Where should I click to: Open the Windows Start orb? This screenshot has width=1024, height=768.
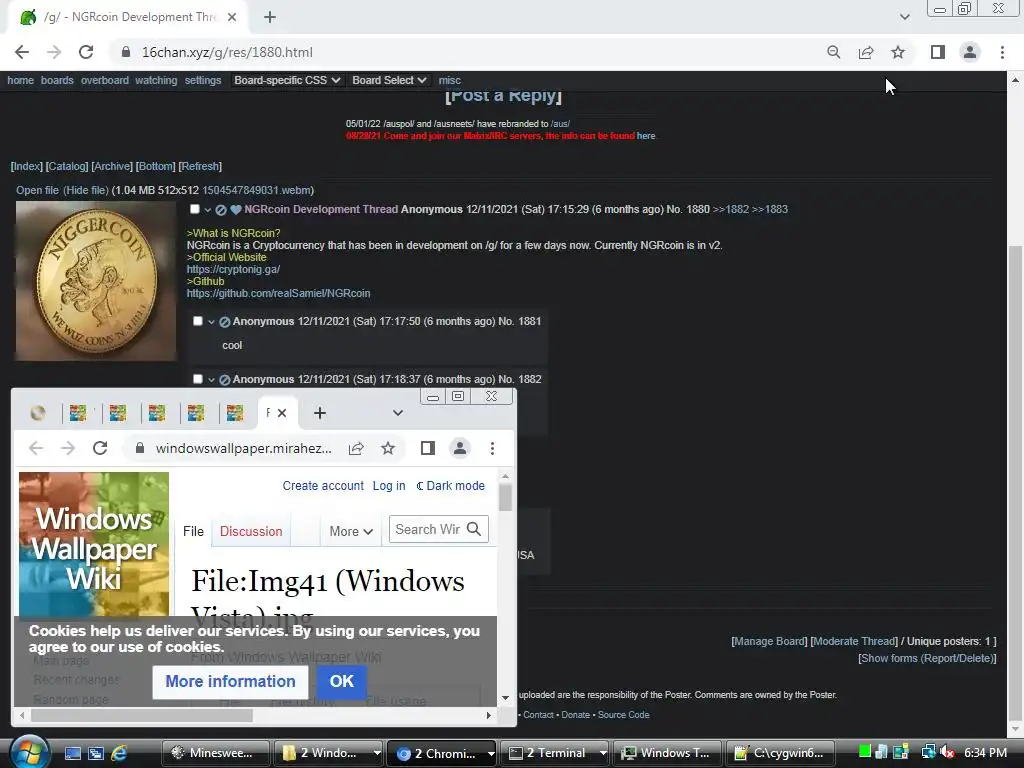28,752
